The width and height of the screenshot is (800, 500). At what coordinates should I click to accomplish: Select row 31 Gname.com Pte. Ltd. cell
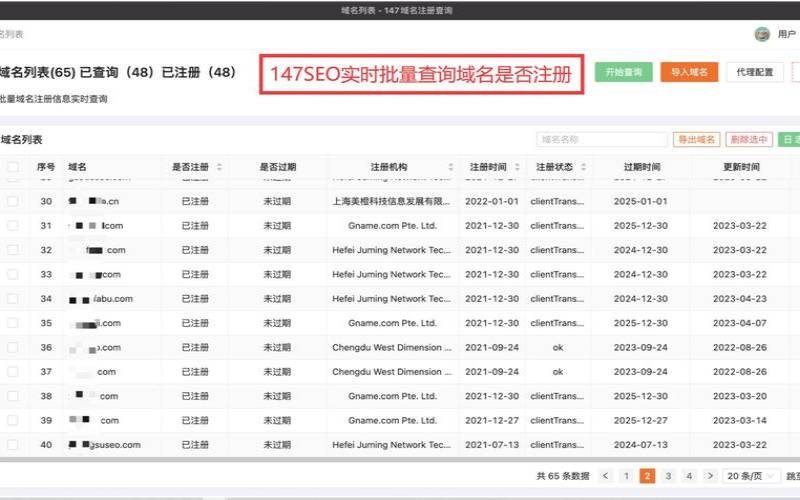(392, 226)
